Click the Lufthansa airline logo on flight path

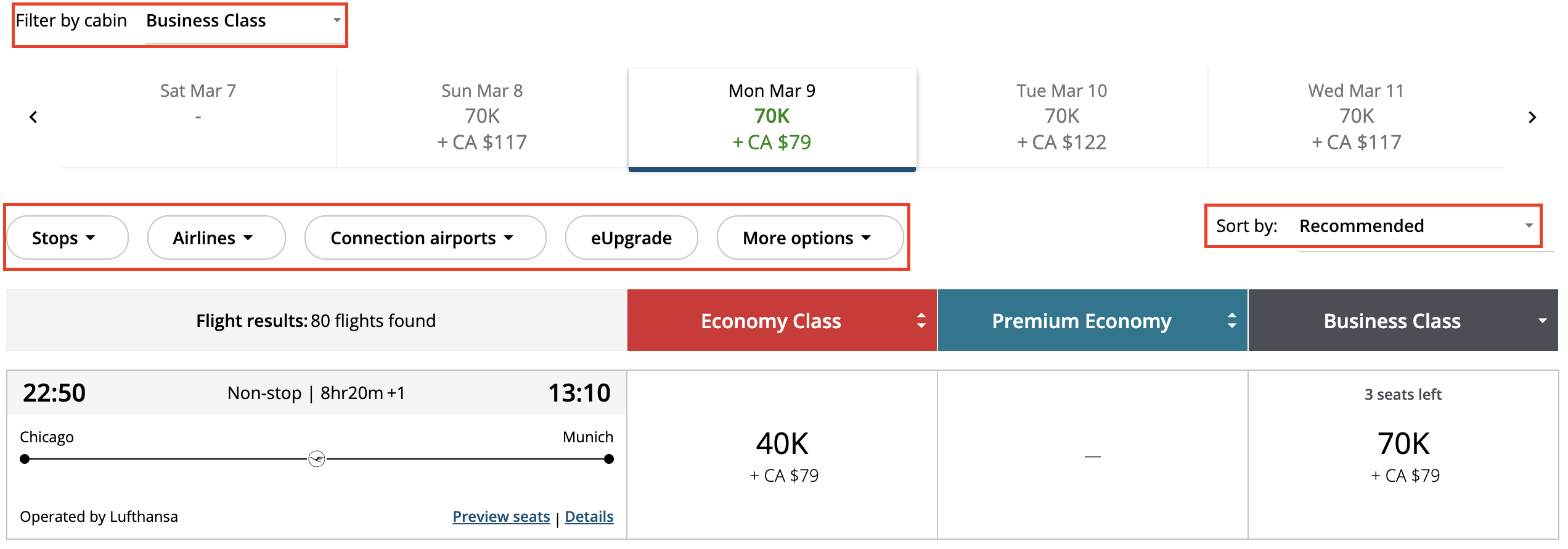pos(317,459)
